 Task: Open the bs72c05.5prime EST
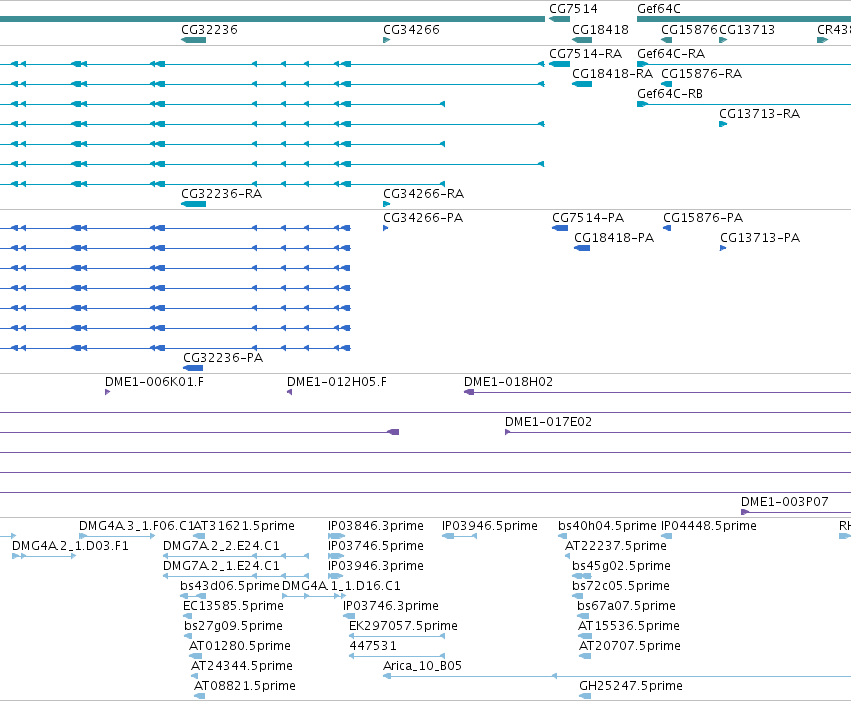577,596
